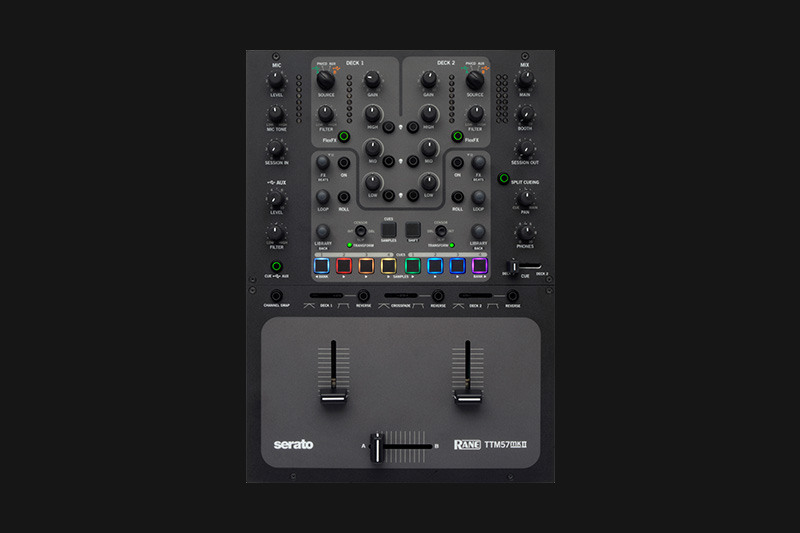800x533 pixels.
Task: Click the Deck 1 Mid kill button
Action: coord(389,161)
